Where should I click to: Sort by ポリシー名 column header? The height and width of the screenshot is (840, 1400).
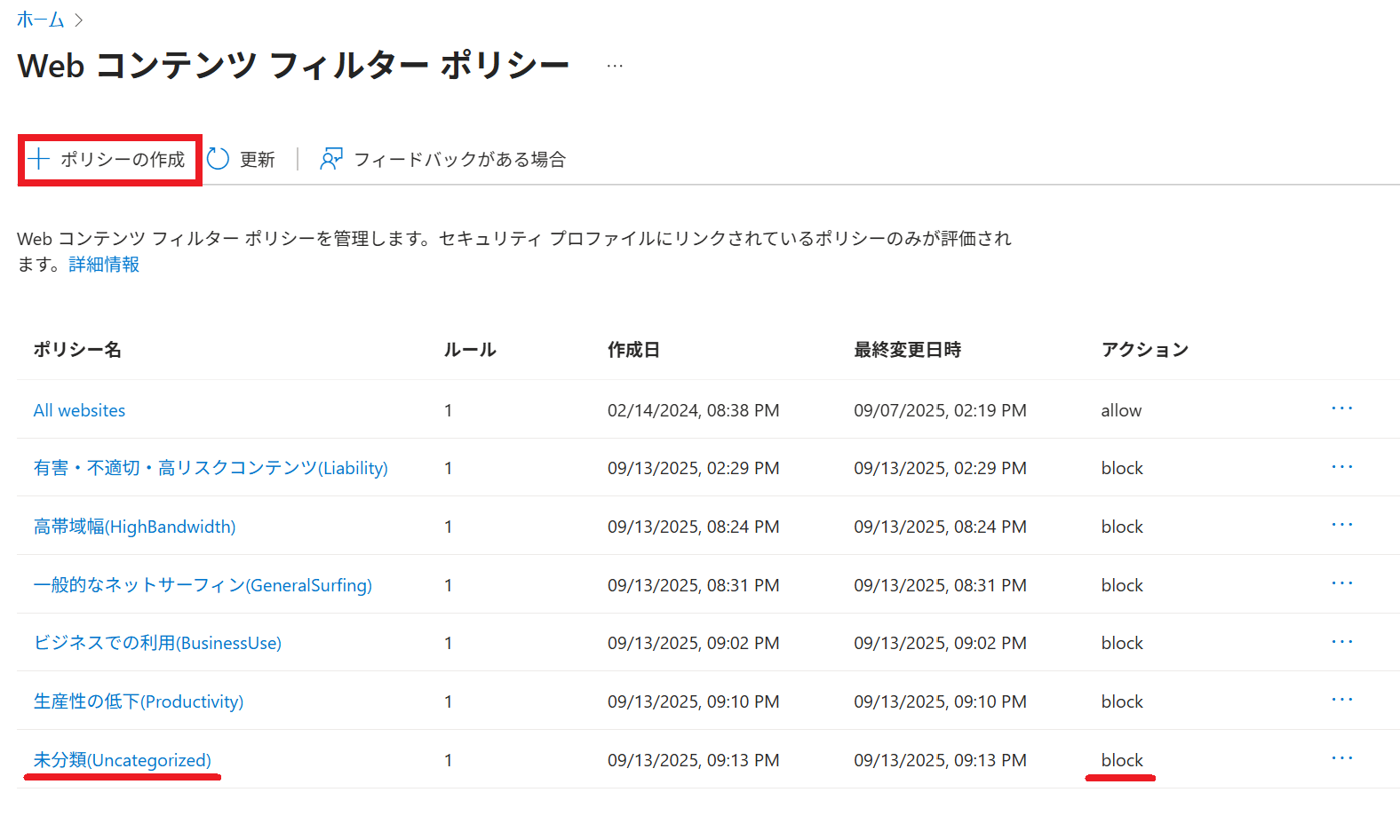[77, 350]
